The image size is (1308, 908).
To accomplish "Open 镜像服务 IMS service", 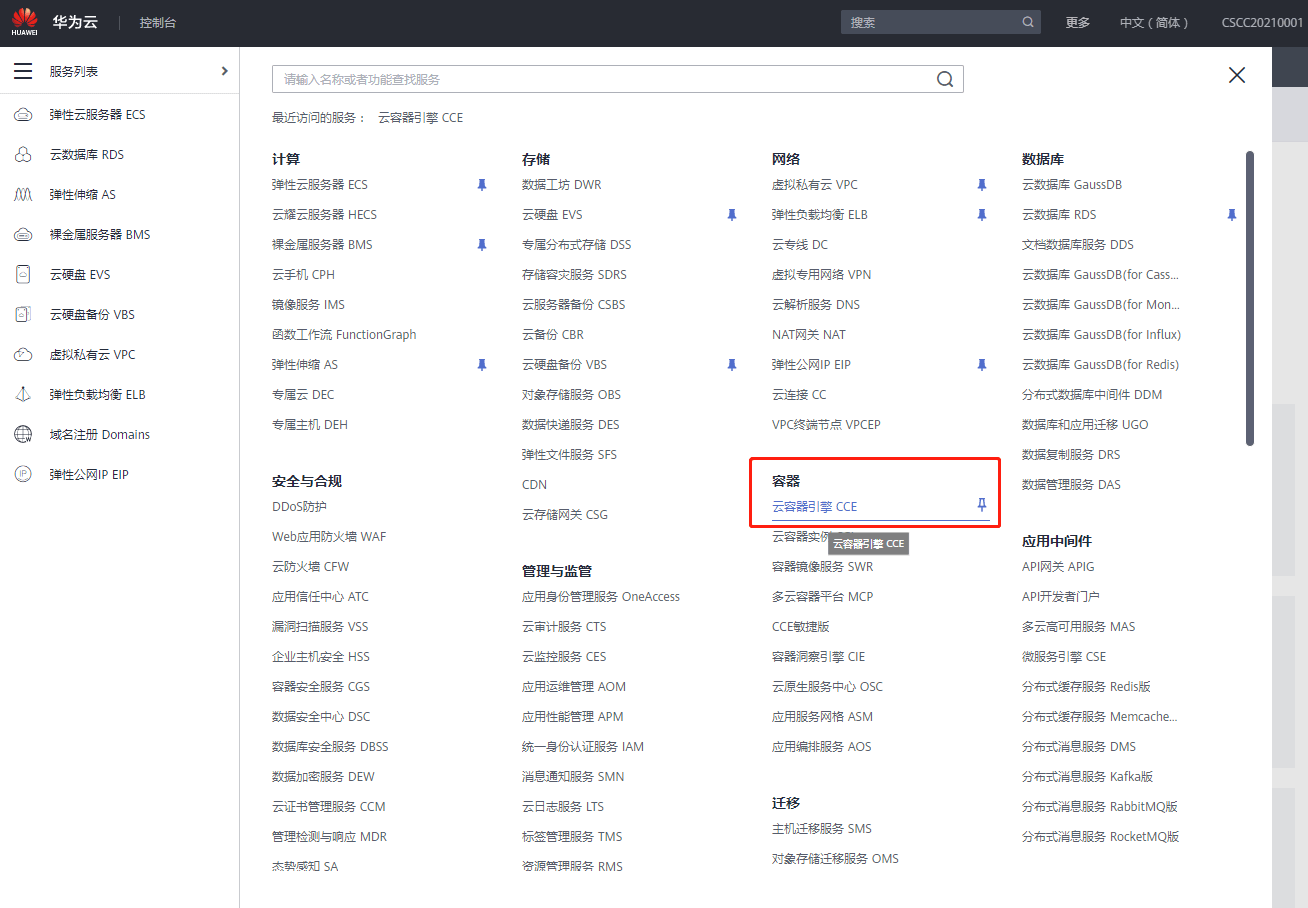I will [x=308, y=305].
